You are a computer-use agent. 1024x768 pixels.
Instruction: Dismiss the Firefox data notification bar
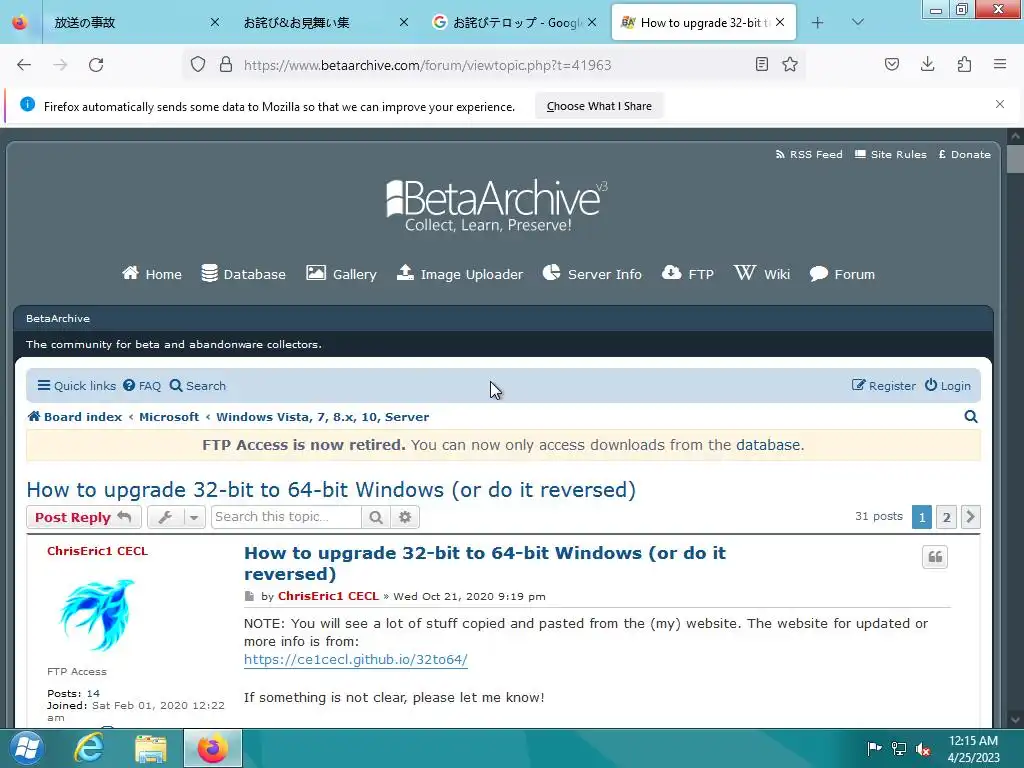1000,104
